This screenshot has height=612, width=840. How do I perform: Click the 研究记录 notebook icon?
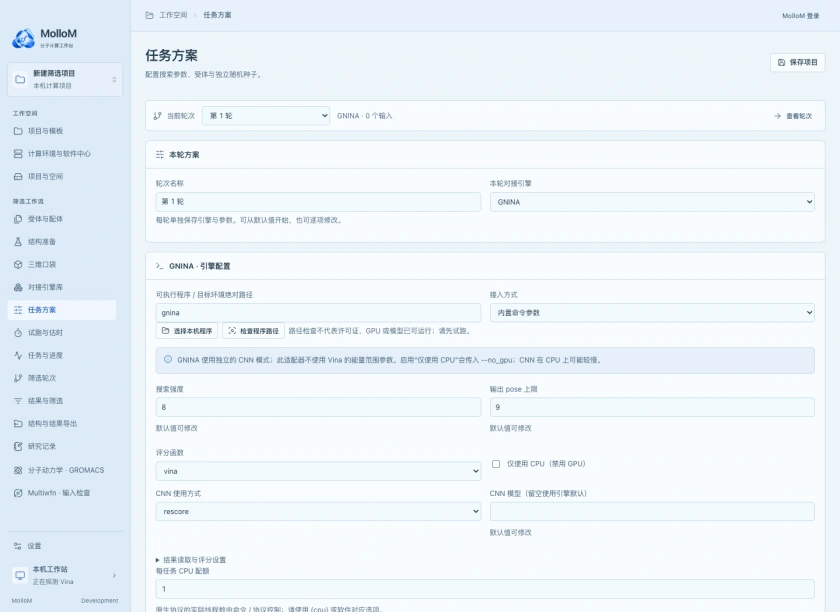(18, 446)
